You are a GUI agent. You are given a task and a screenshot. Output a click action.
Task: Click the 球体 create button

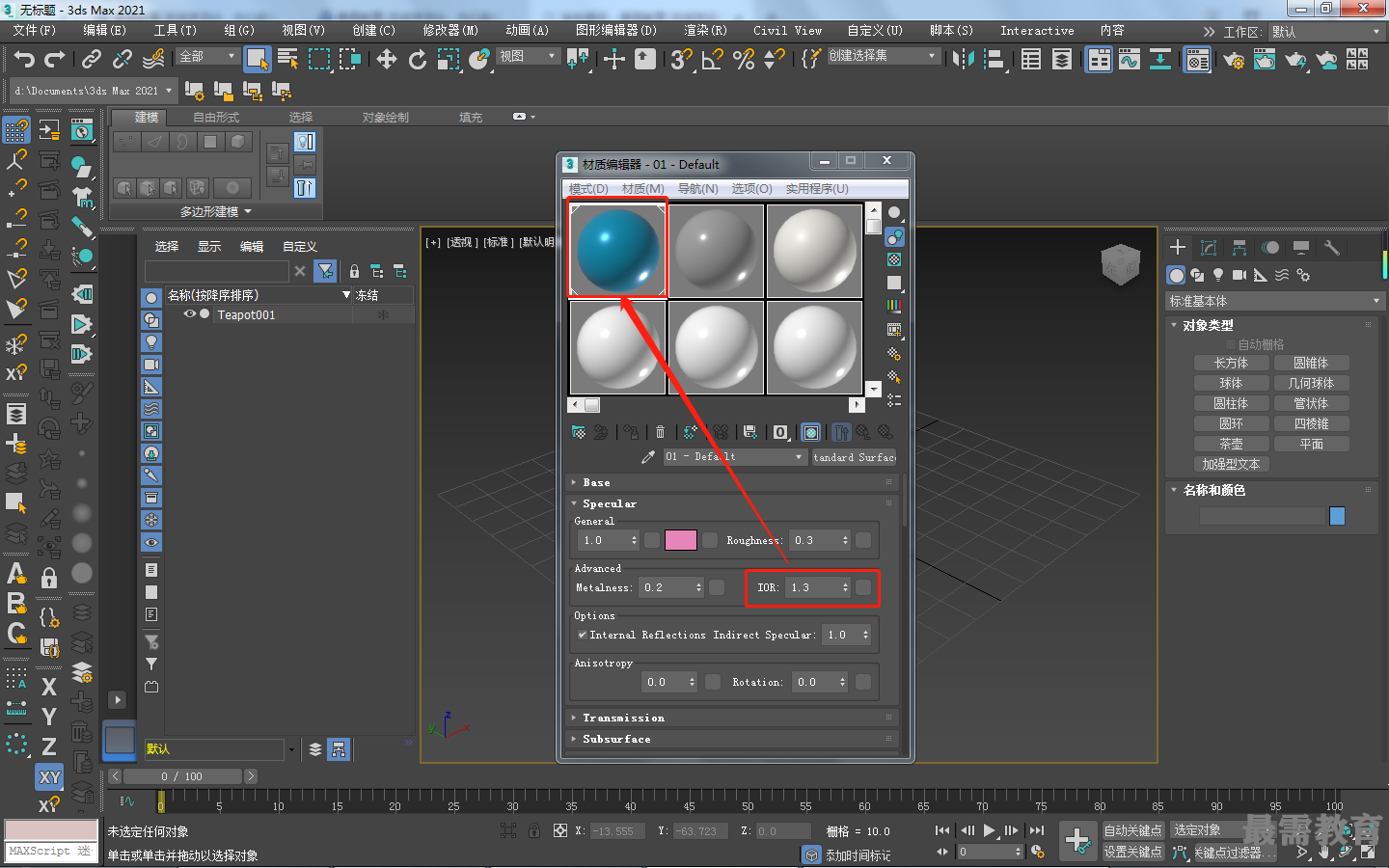[1231, 383]
